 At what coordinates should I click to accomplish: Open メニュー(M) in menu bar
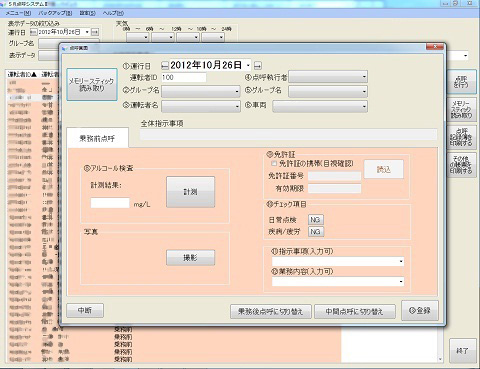coord(18,13)
